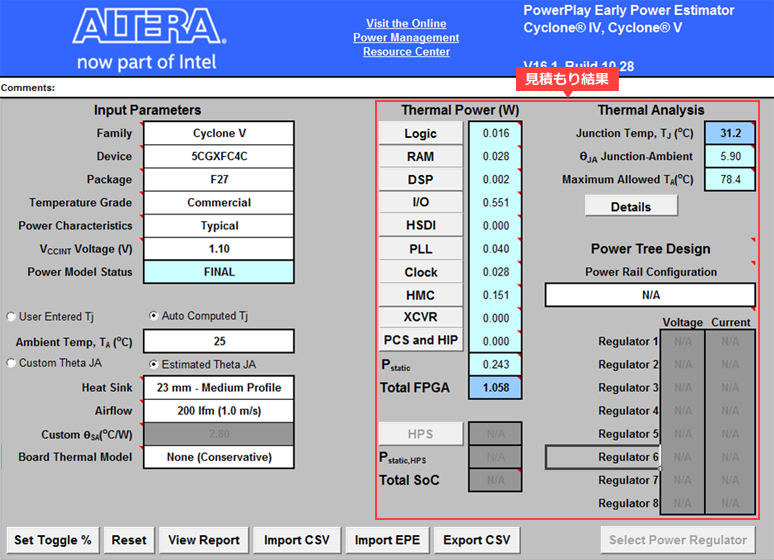Click the Import EPE button
The height and width of the screenshot is (560, 774).
(x=387, y=540)
